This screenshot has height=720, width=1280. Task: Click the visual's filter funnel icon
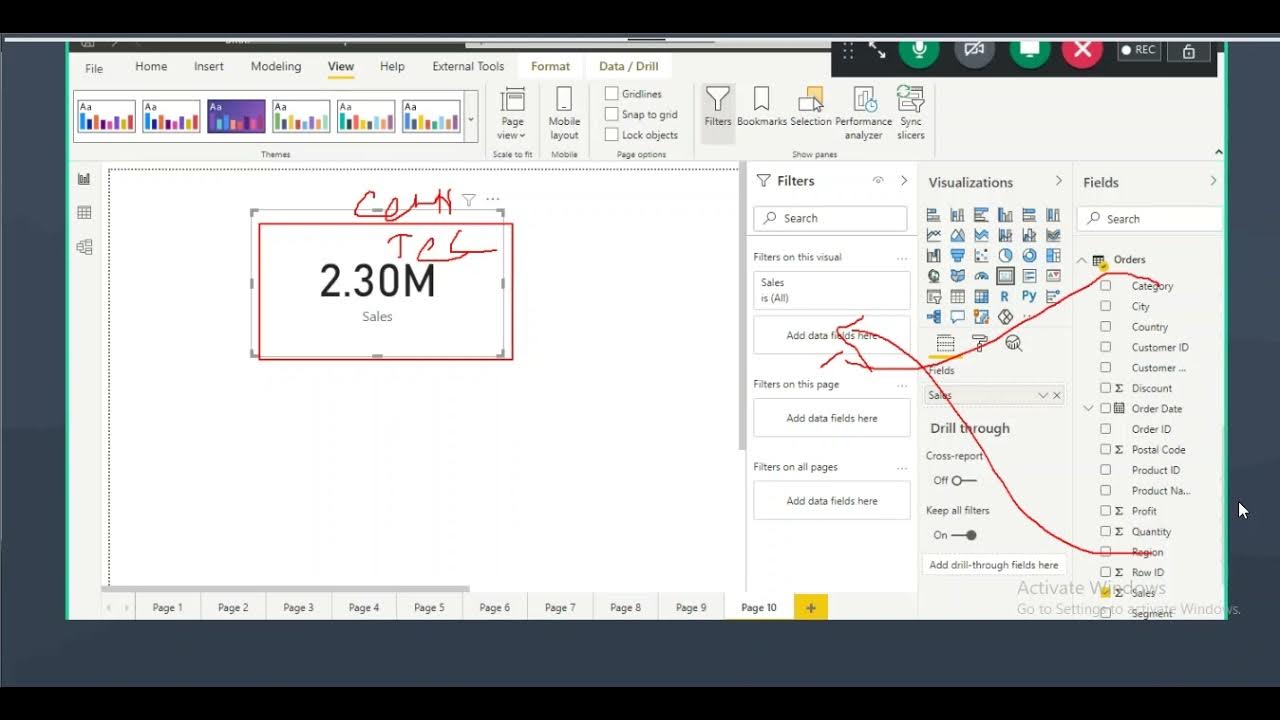click(468, 200)
